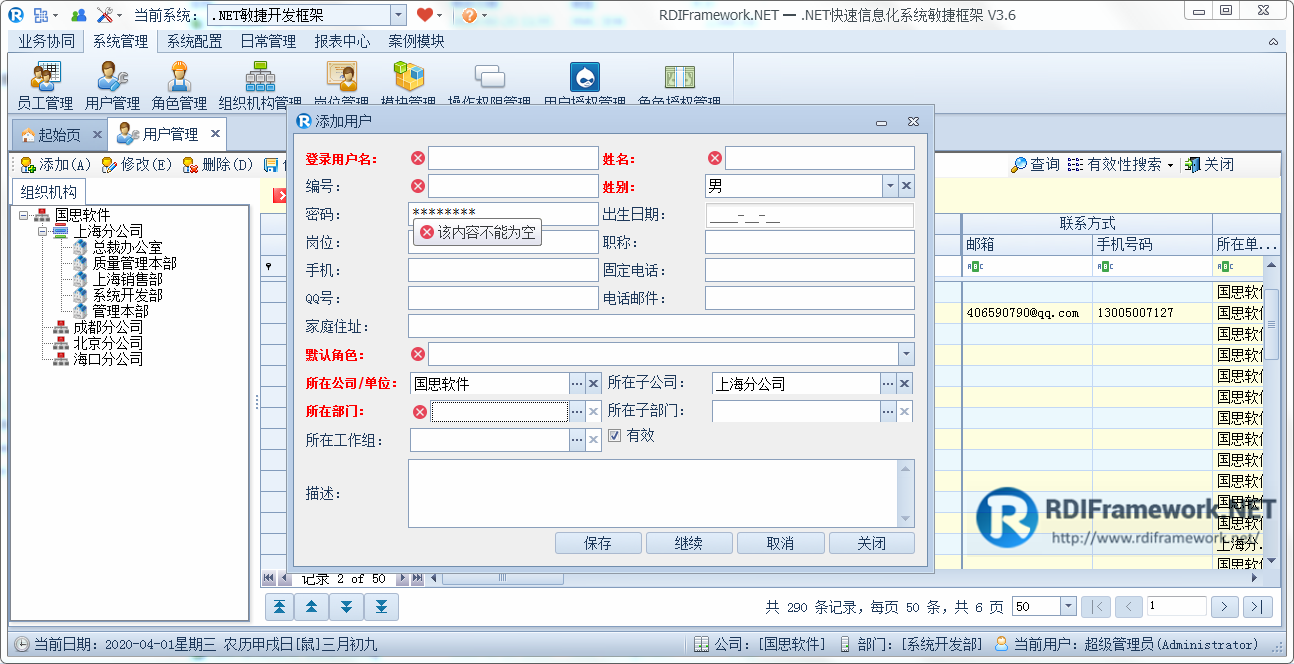Go to last page using pager icon
The width and height of the screenshot is (1294, 664).
[1258, 606]
